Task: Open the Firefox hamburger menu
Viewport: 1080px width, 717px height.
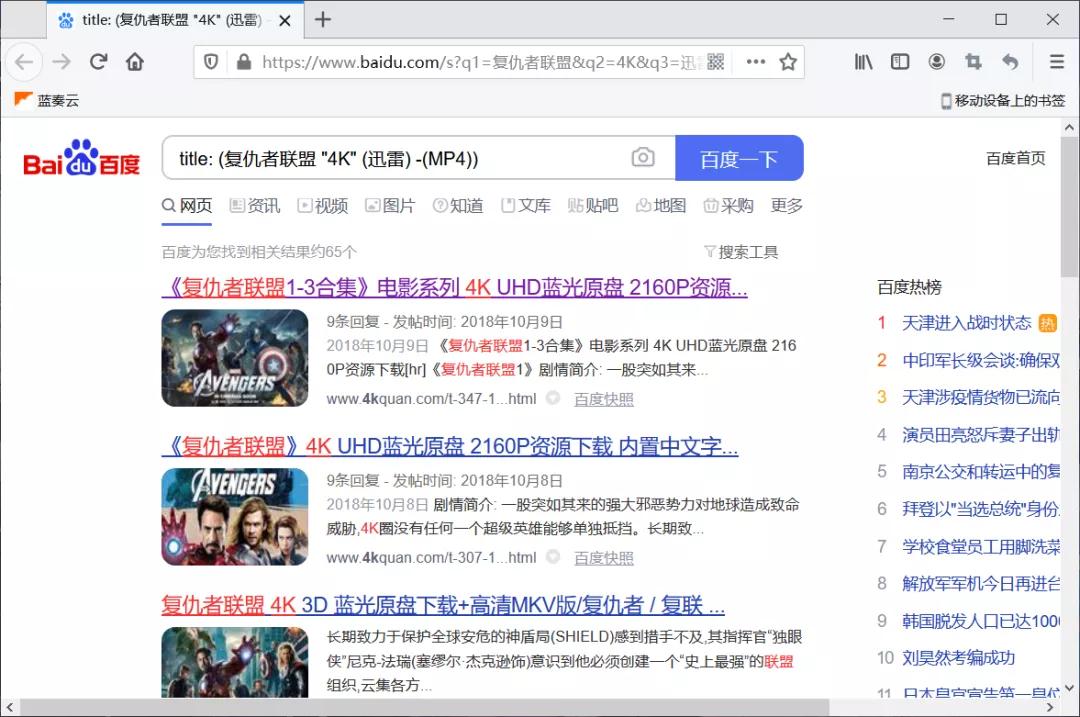Action: click(1056, 62)
